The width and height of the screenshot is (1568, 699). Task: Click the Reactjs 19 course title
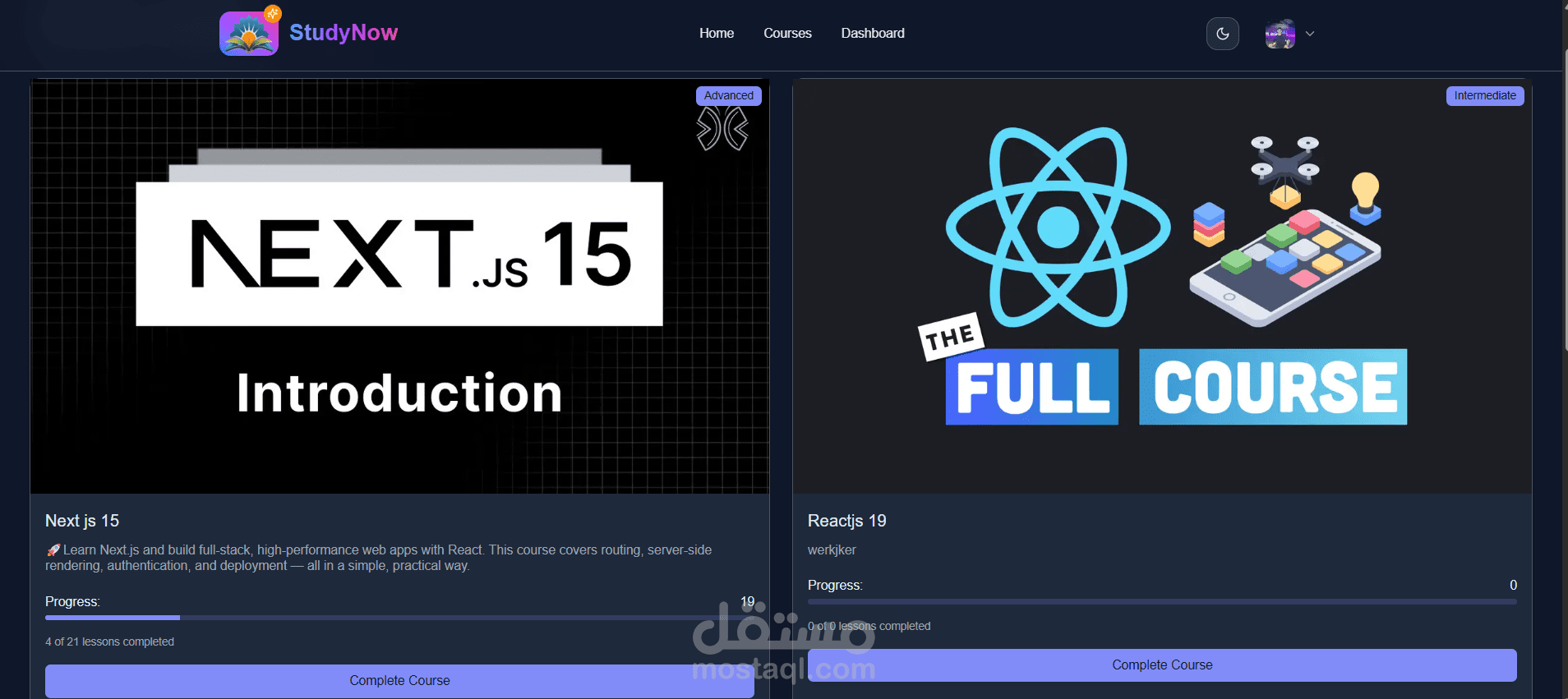pos(846,521)
